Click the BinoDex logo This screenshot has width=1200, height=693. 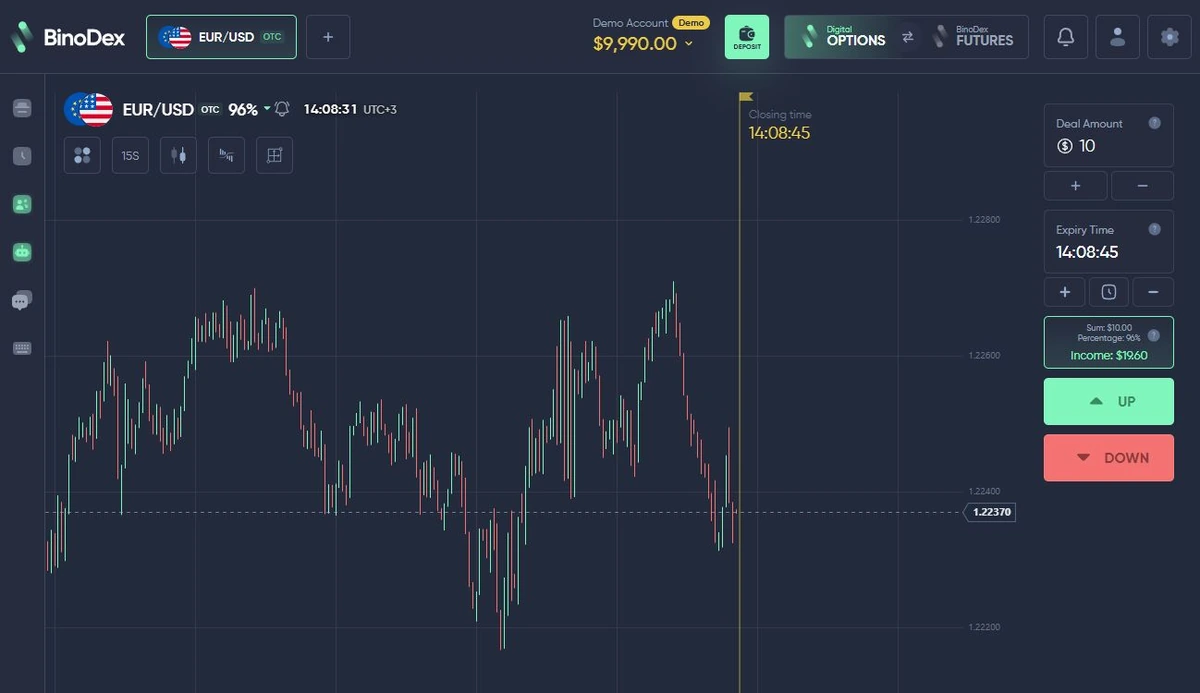coord(67,37)
